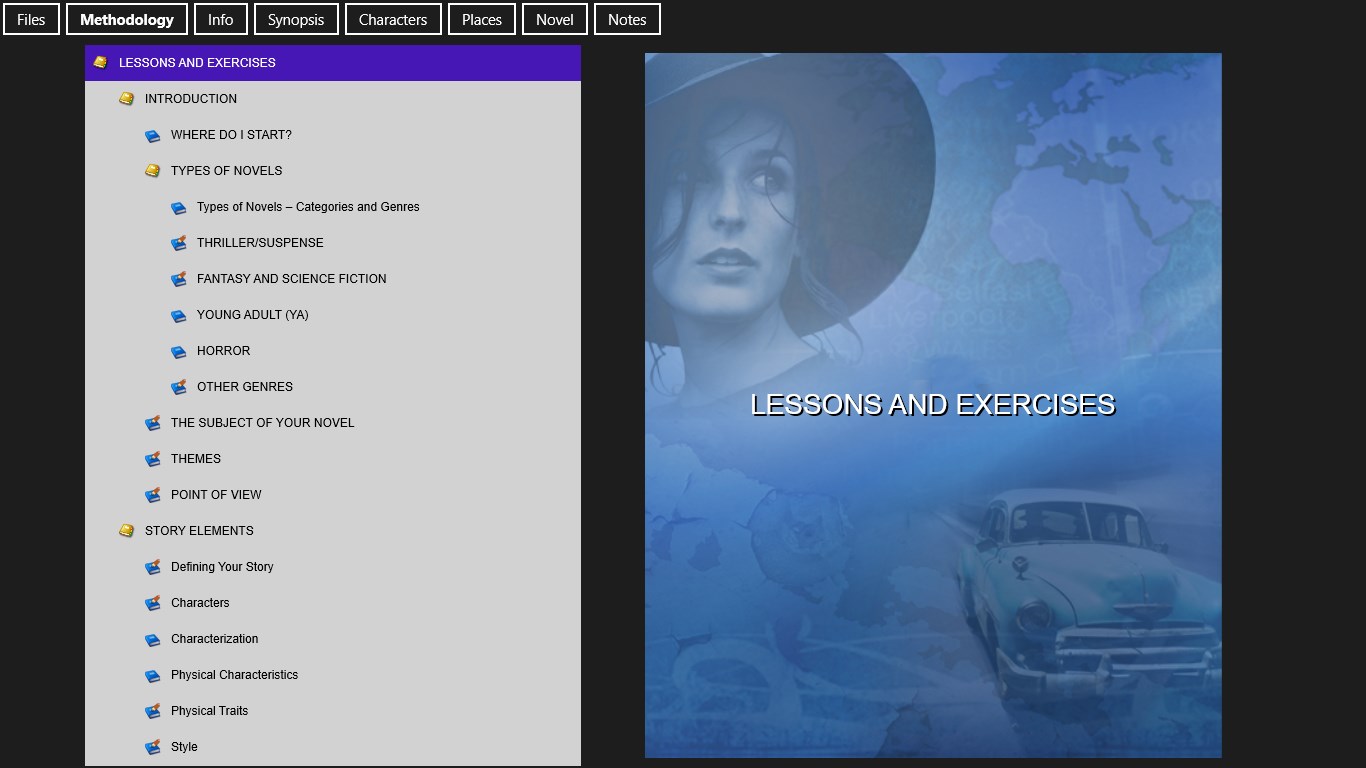Image resolution: width=1366 pixels, height=768 pixels.
Task: Click the book icon beside Characterization
Action: click(x=152, y=640)
